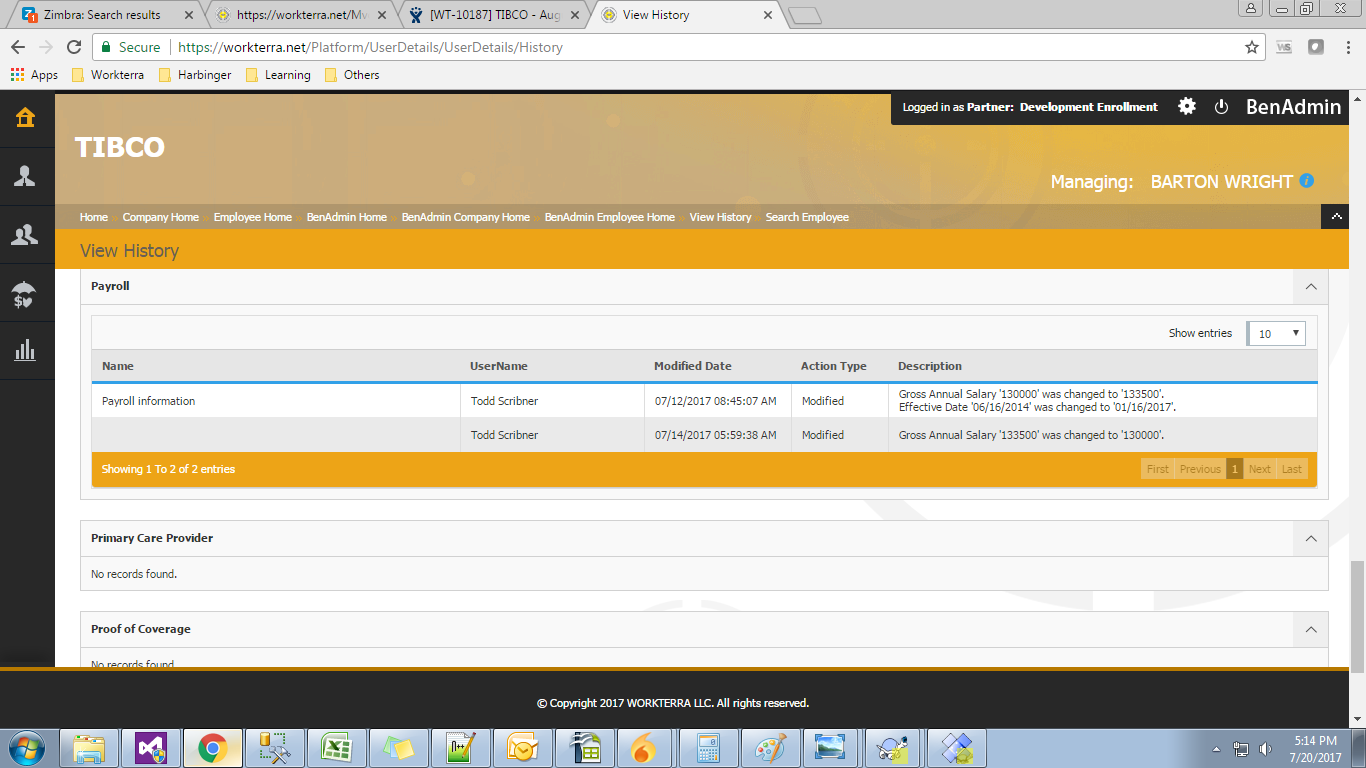The image size is (1366, 768).
Task: Collapse the Primary Care Provider section
Action: 1310,538
